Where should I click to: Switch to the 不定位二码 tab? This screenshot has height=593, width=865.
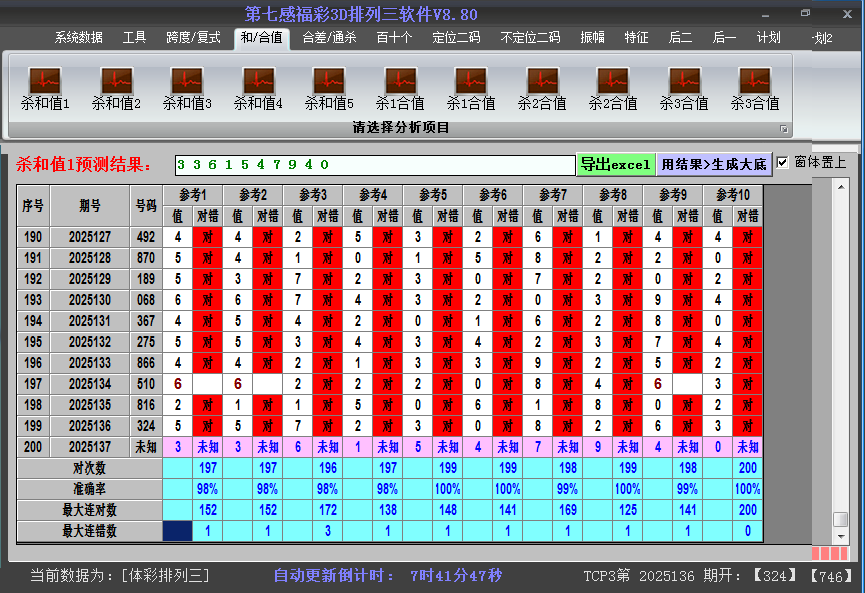(530, 38)
